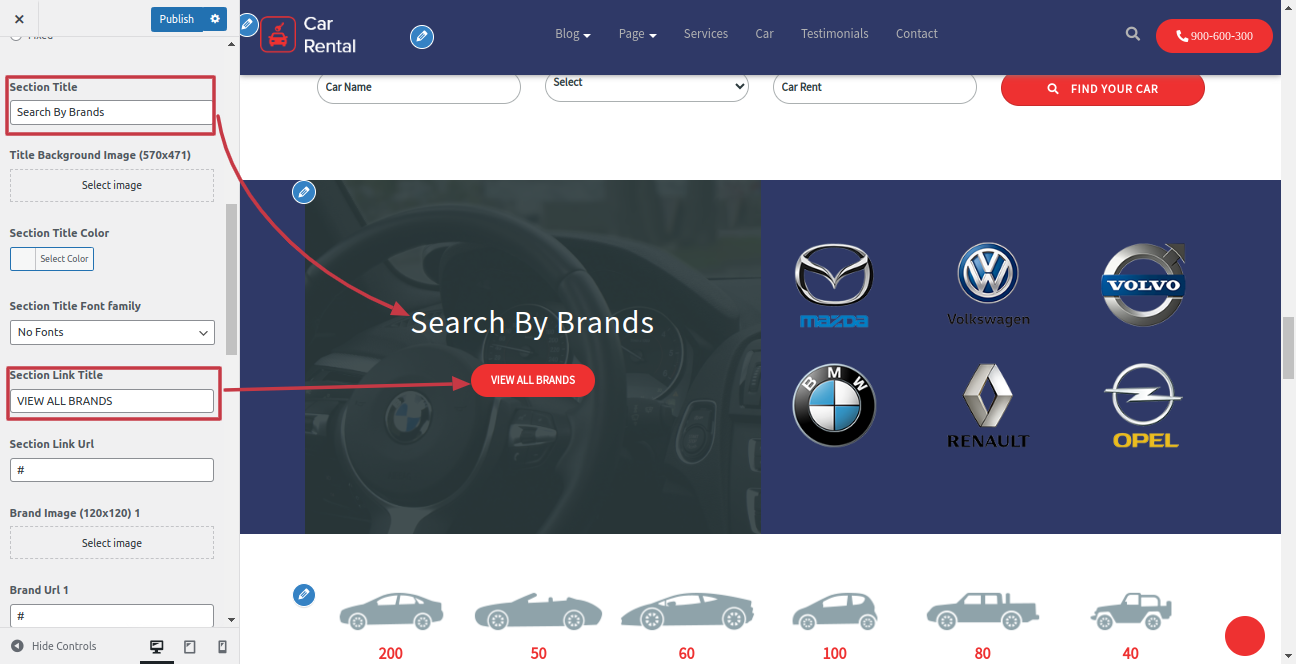This screenshot has height=664, width=1296.
Task: Call the 900-600-300 phone button
Action: [x=1214, y=36]
